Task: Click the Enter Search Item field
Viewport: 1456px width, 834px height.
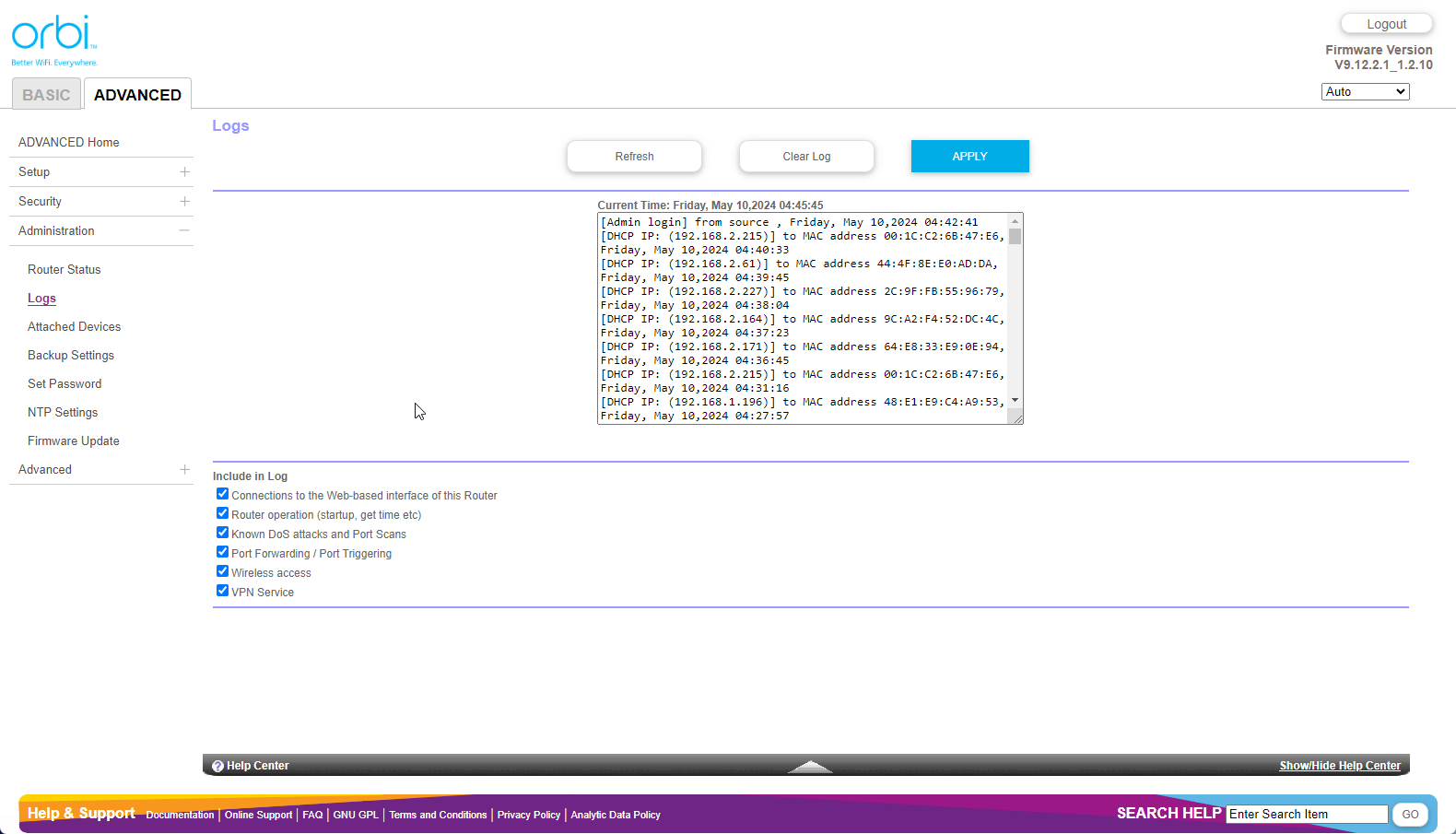Action: click(x=1306, y=814)
